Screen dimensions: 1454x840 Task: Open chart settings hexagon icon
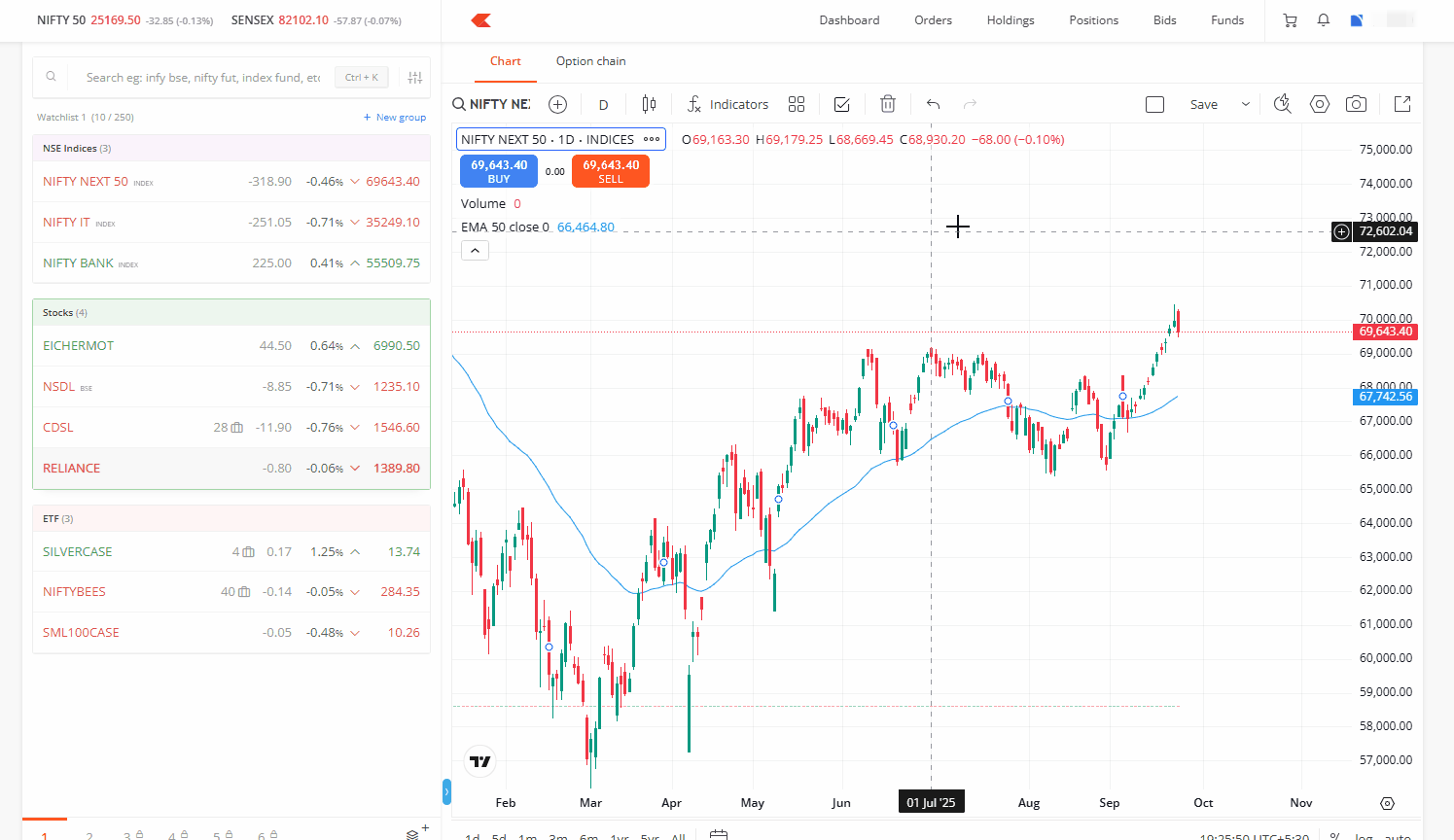(x=1319, y=104)
